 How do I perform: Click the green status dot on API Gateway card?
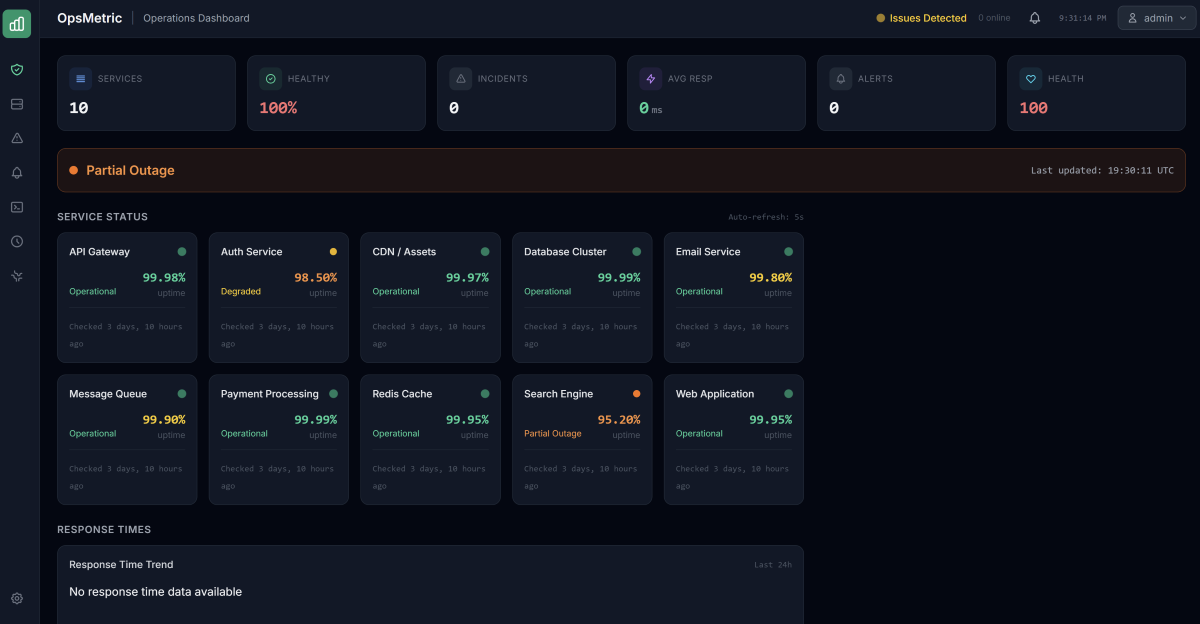pyautogui.click(x=181, y=252)
